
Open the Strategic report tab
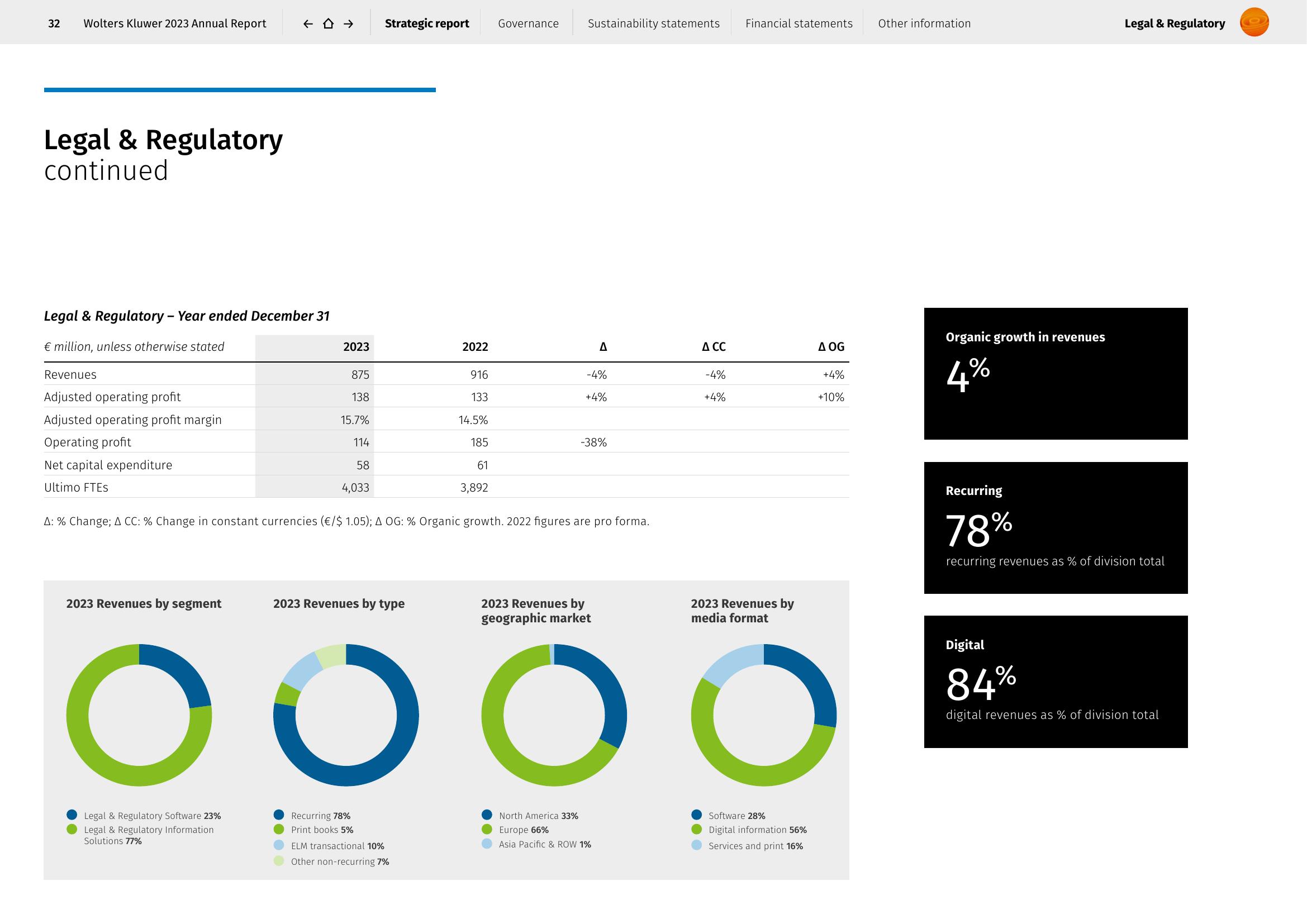click(427, 24)
